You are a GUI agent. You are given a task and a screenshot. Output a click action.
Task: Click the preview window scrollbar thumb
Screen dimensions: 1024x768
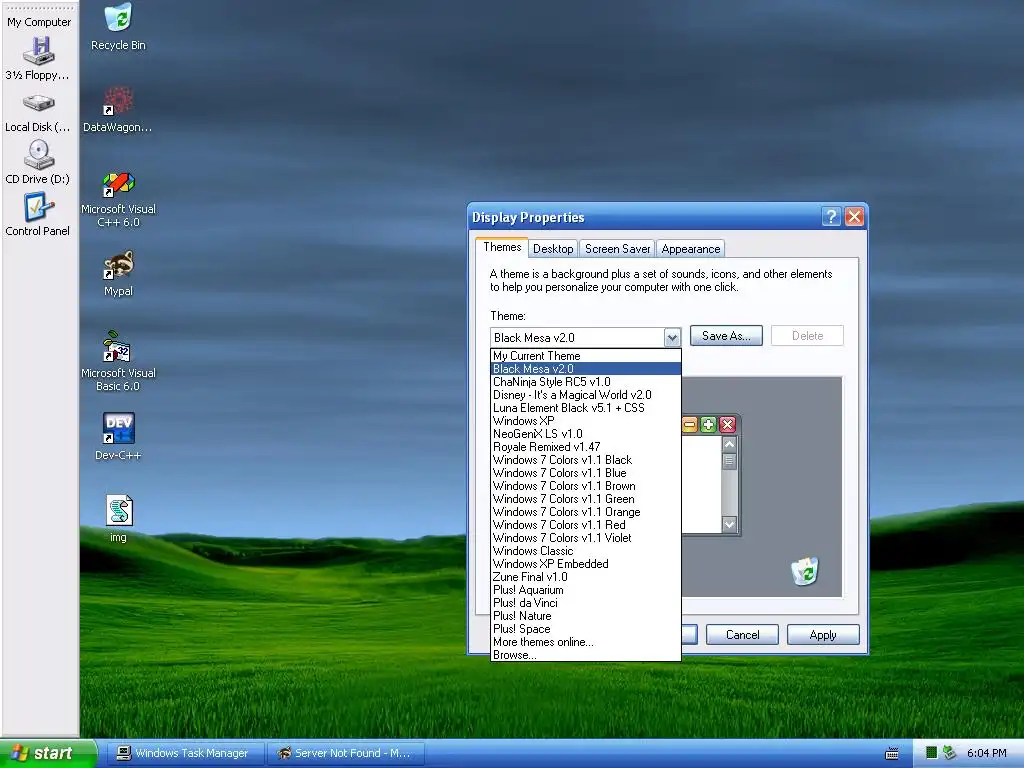(x=729, y=461)
